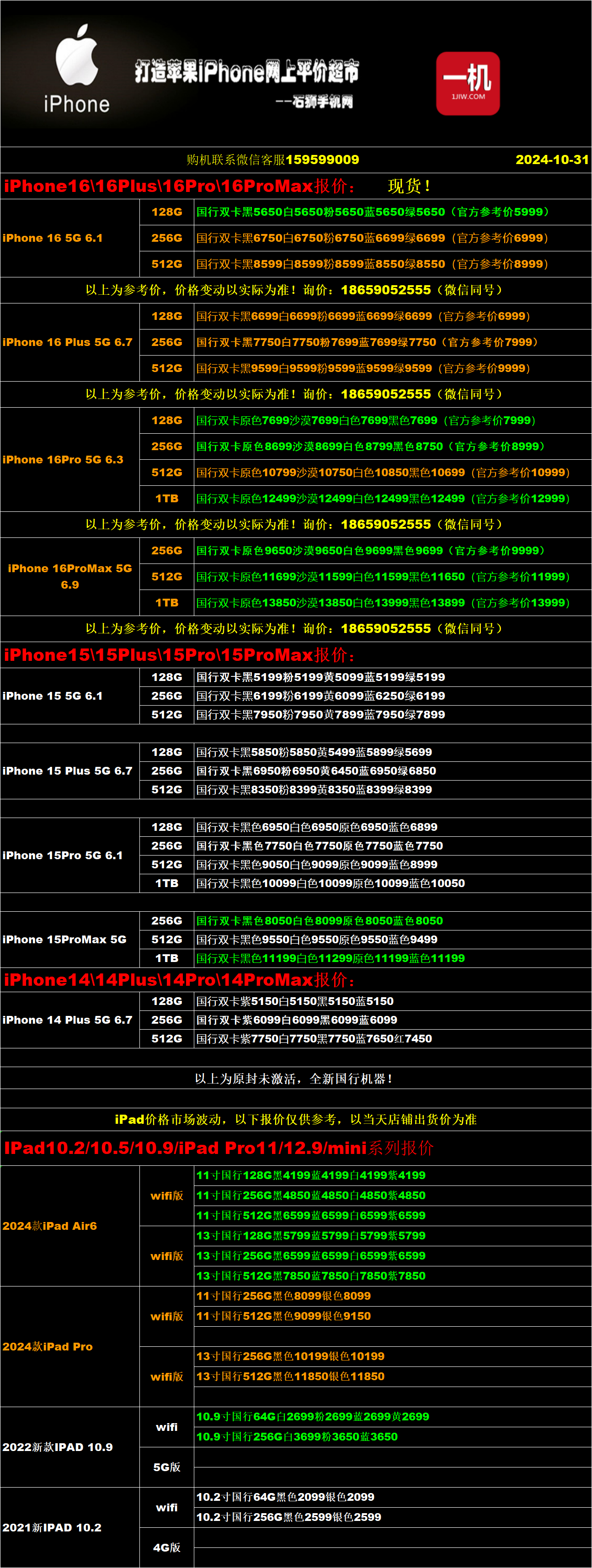
Task: Click the 现货! label
Action: coord(409,186)
